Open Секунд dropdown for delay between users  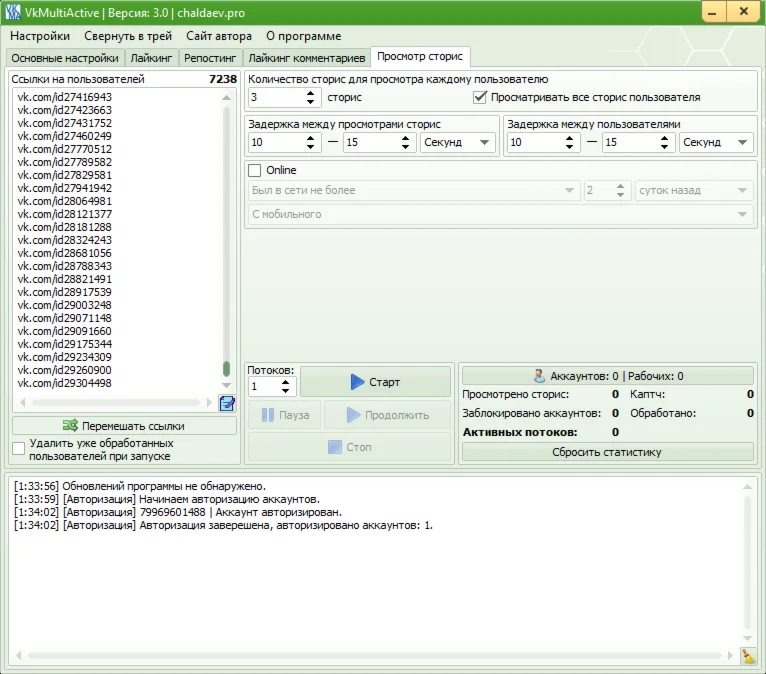(x=716, y=142)
